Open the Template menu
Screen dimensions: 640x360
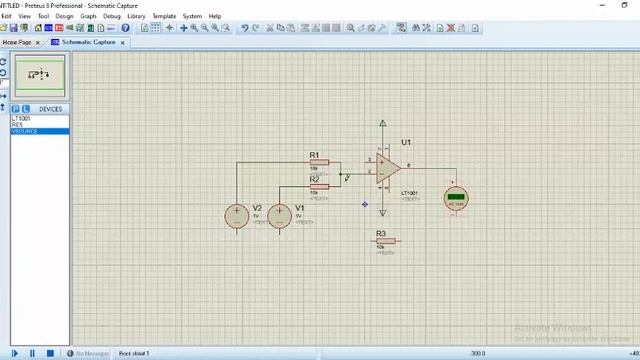164,16
